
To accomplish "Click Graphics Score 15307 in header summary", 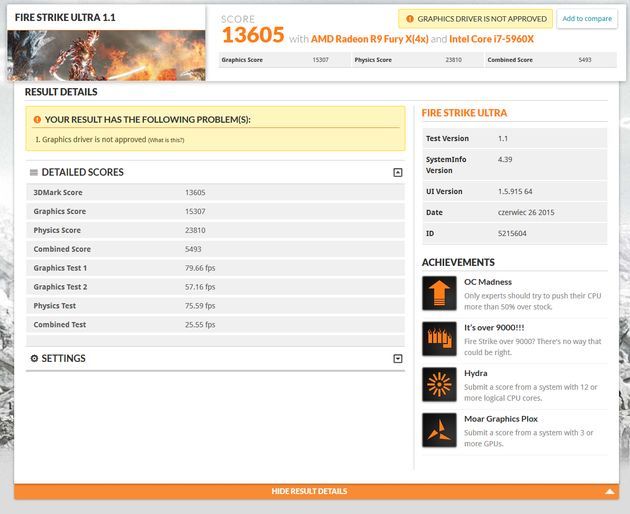I will 285,60.
